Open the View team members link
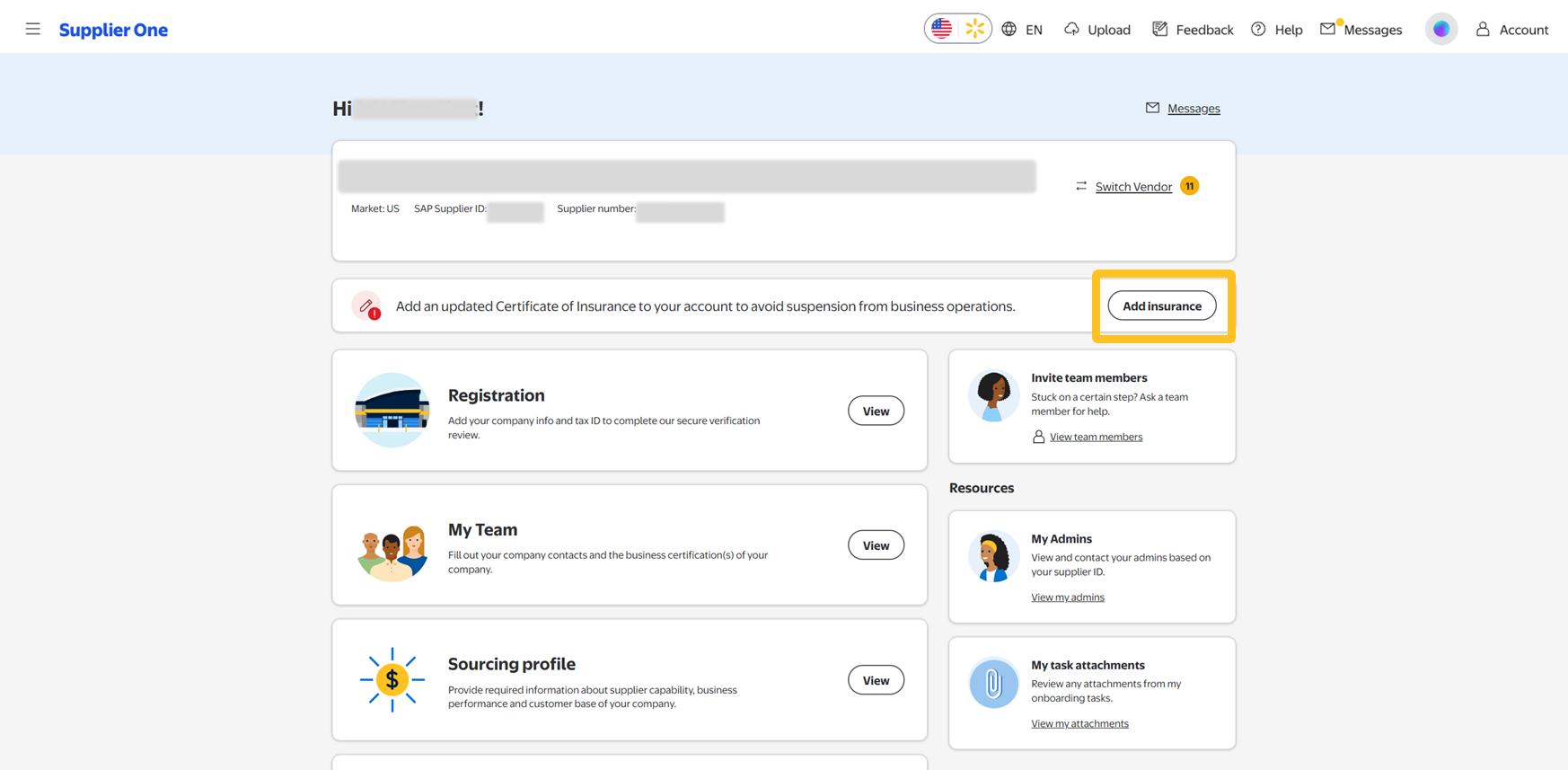The height and width of the screenshot is (770, 1568). 1096,437
